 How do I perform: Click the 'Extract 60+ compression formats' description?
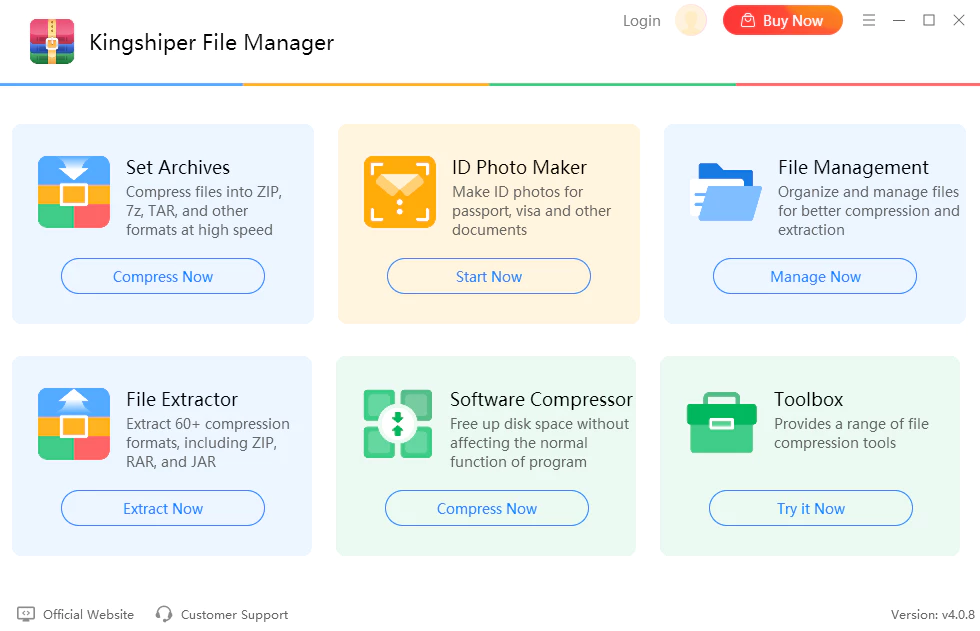208,442
